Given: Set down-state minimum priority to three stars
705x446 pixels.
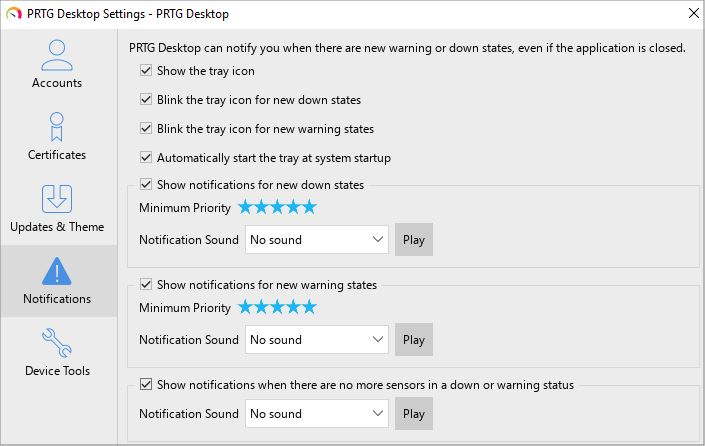Looking at the screenshot, I should (277, 207).
